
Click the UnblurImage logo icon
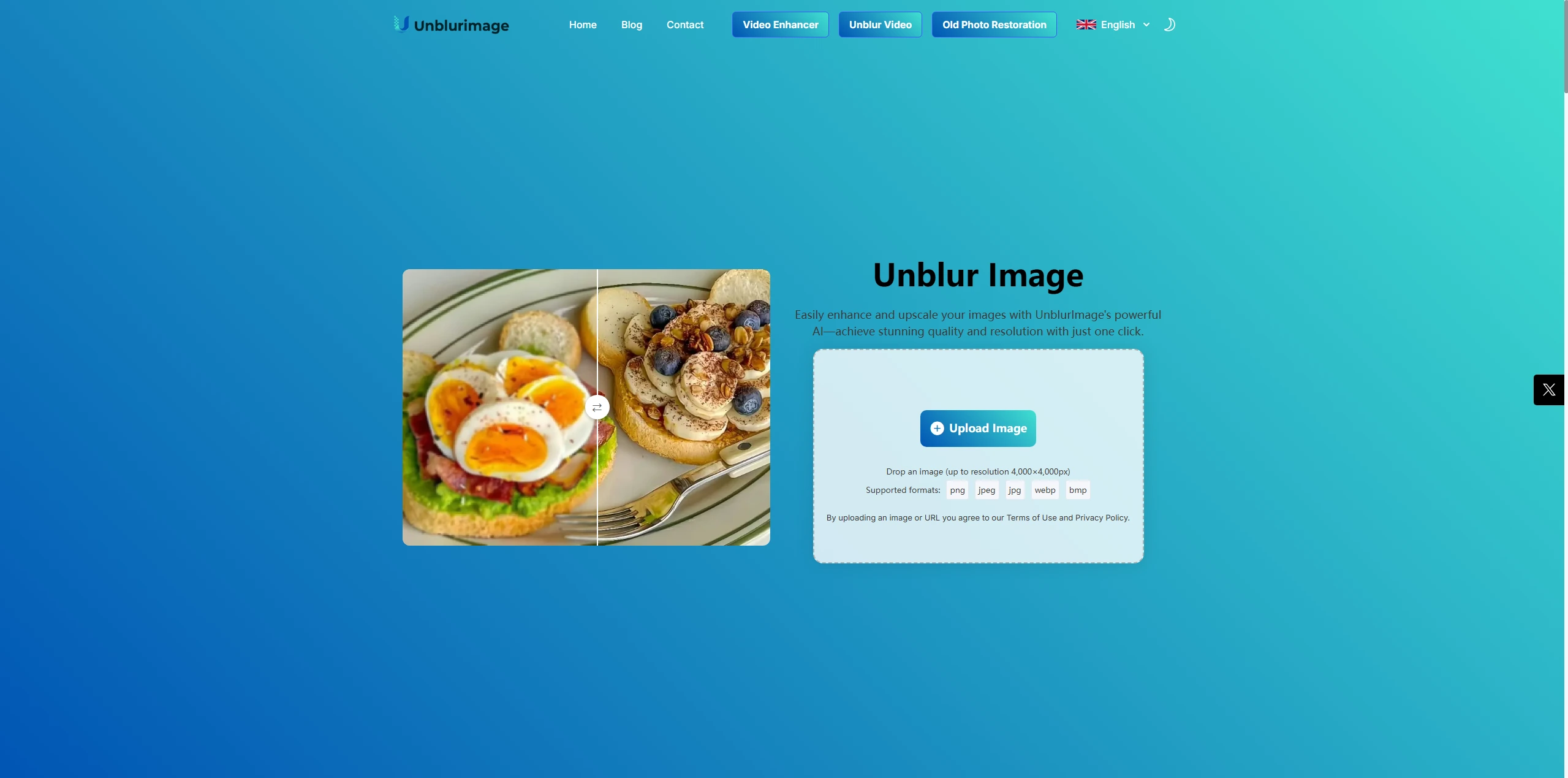(x=399, y=24)
